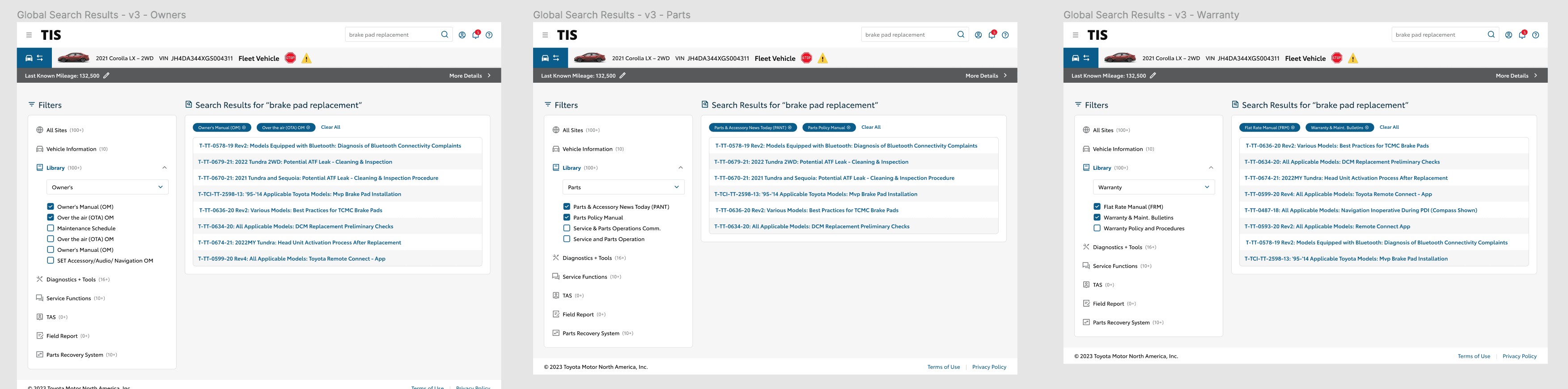The image size is (1568, 389).
Task: Expand More Details in Parts frame
Action: (x=986, y=76)
